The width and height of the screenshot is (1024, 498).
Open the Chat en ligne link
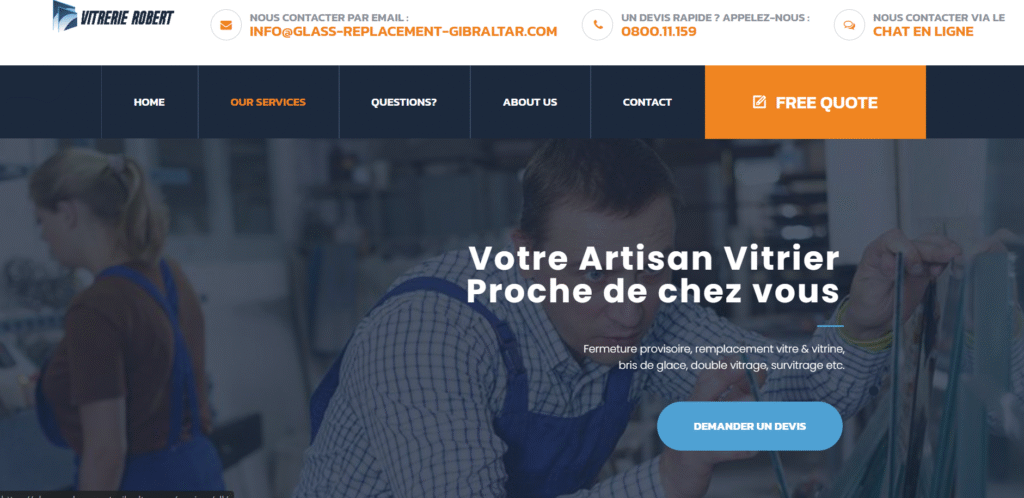pos(923,31)
